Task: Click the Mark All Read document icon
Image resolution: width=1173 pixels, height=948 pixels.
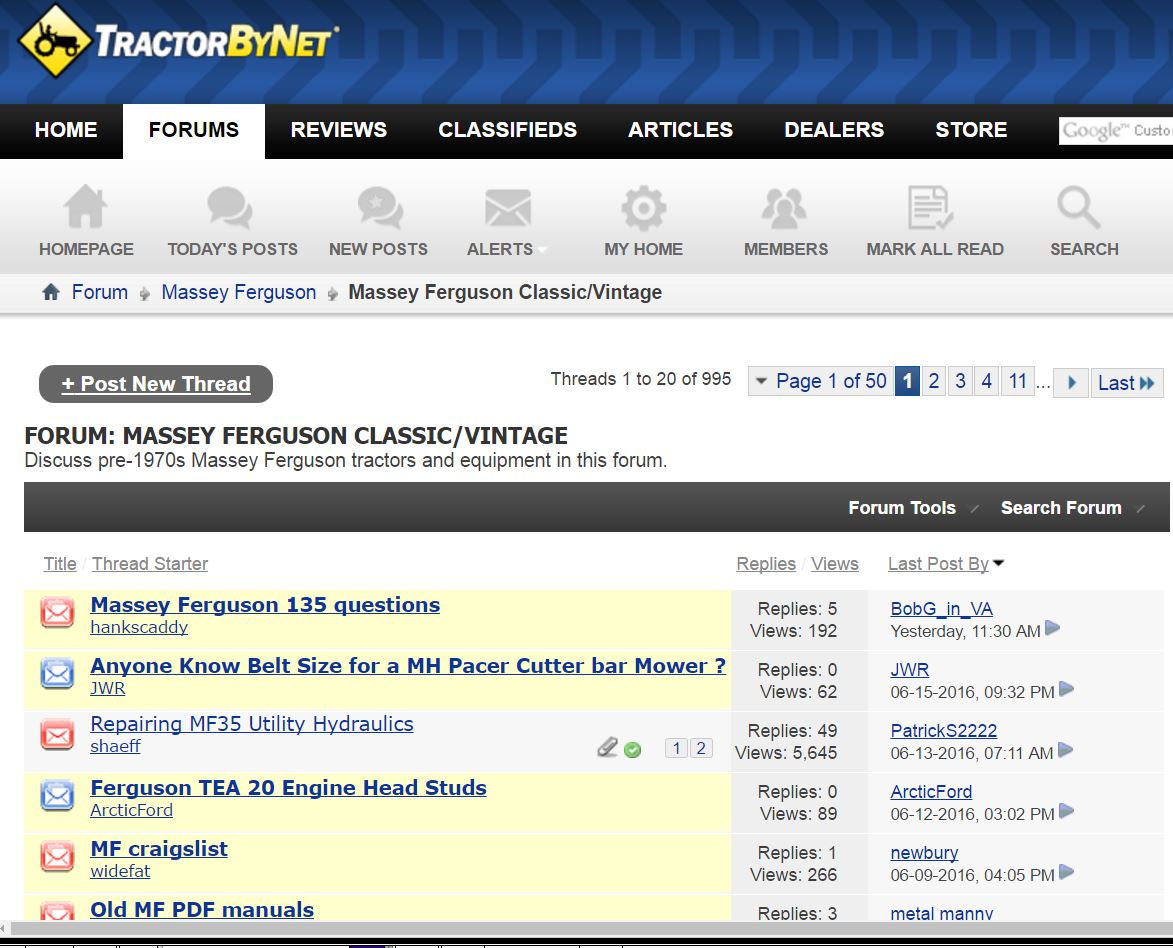Action: [x=930, y=207]
